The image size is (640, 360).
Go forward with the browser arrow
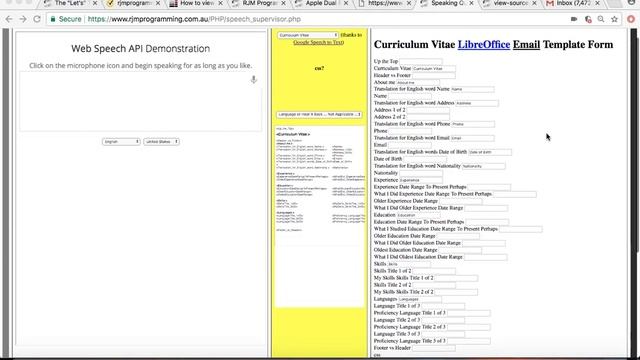click(23, 19)
